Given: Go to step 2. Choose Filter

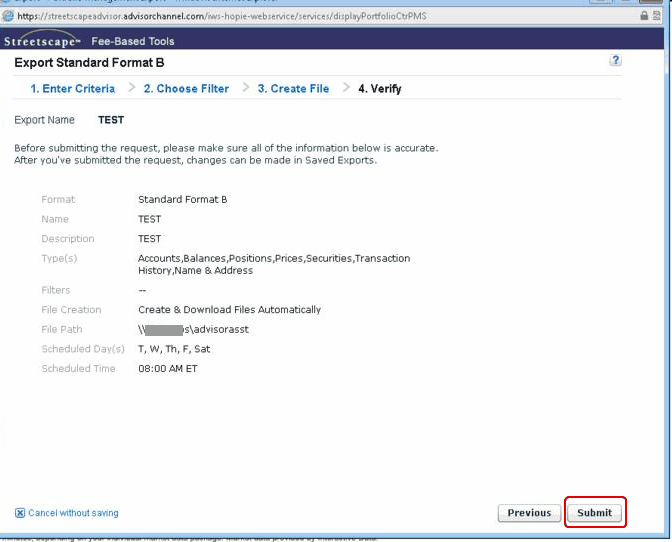Looking at the screenshot, I should (x=186, y=89).
